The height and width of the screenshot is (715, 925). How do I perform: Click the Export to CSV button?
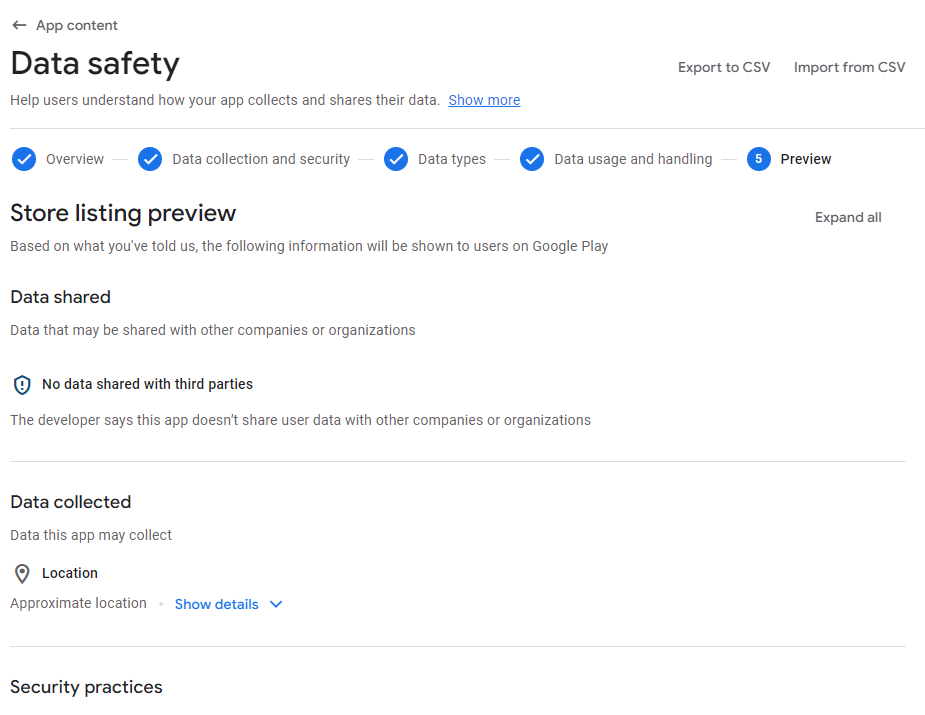pyautogui.click(x=724, y=67)
